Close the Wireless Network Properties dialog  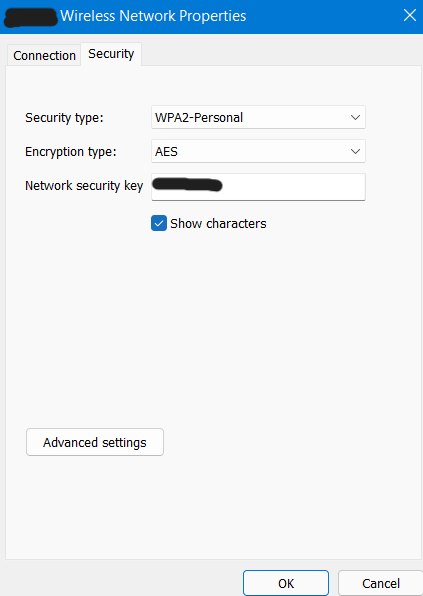pyautogui.click(x=410, y=16)
